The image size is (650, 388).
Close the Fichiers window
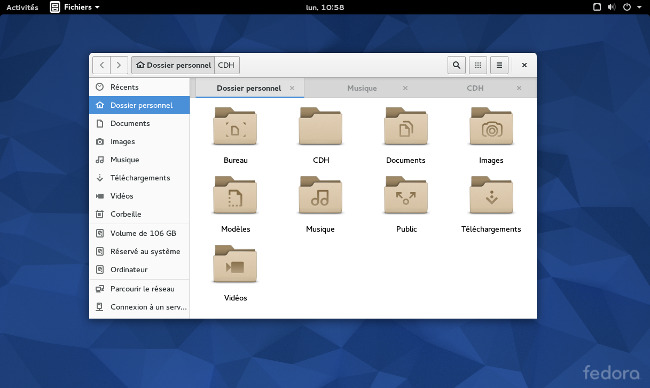tap(524, 65)
